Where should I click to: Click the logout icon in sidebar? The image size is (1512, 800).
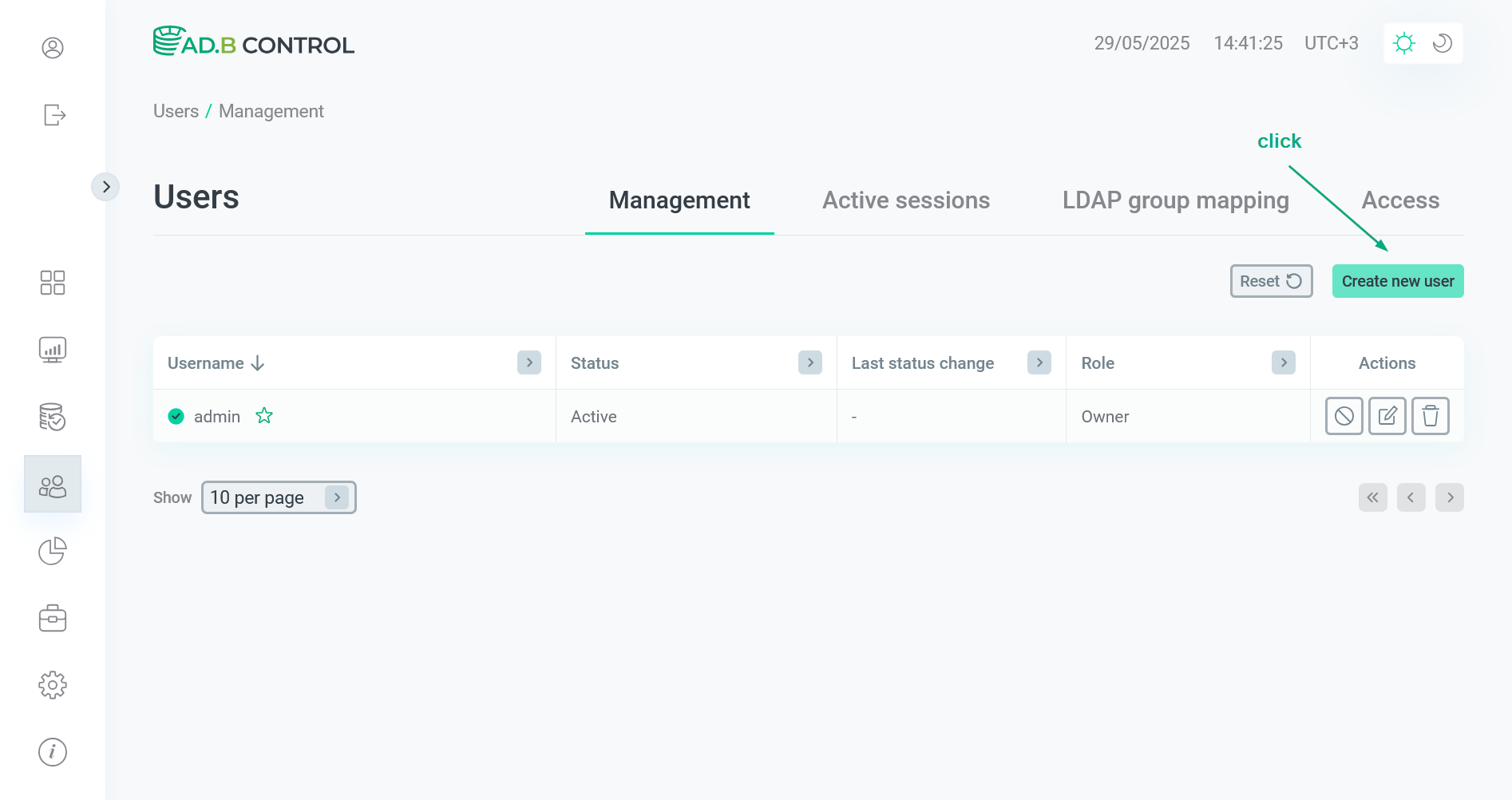(53, 115)
